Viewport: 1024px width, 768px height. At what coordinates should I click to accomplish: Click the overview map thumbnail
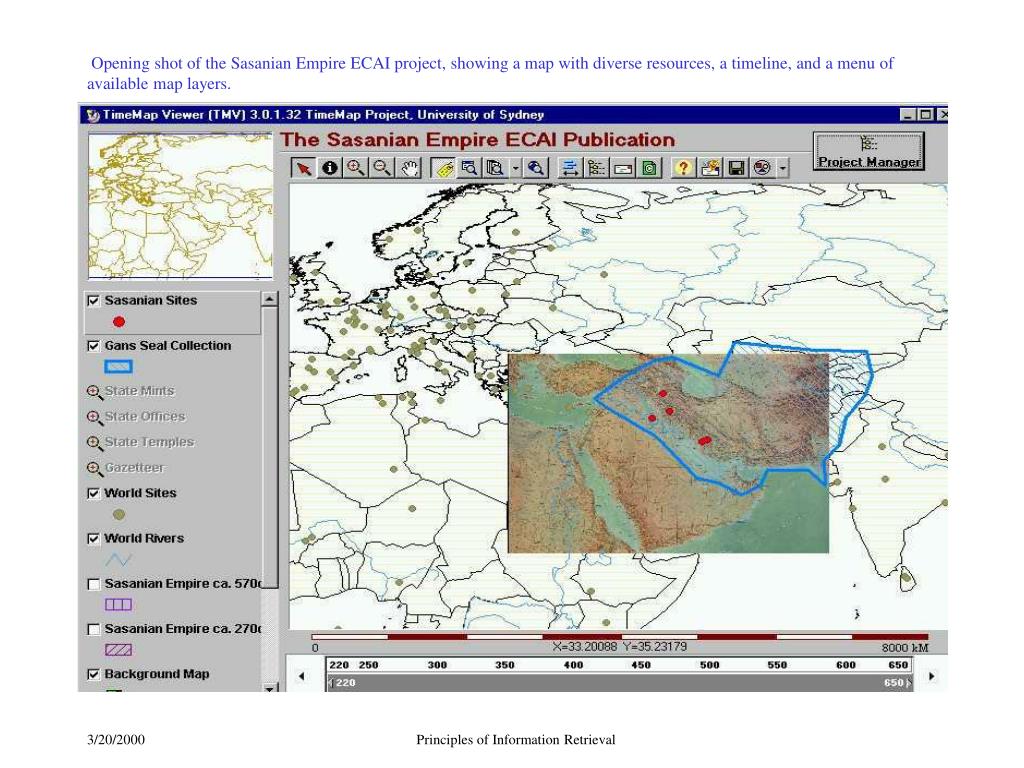[x=180, y=206]
